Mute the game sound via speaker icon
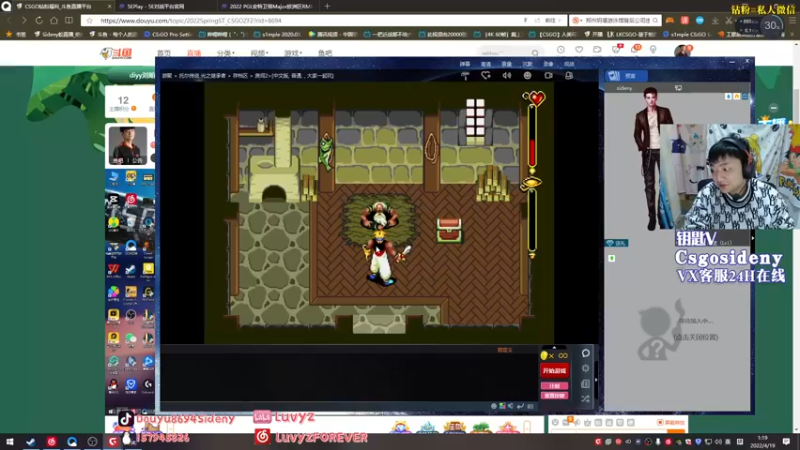 pos(507,76)
